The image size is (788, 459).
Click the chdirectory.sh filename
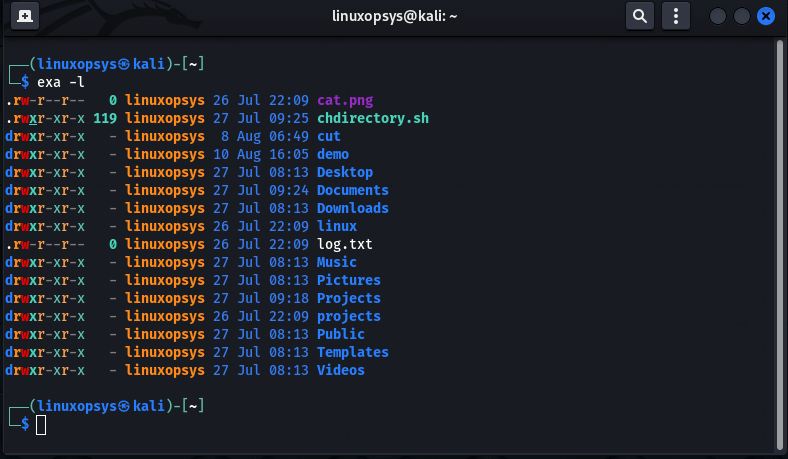(372, 118)
